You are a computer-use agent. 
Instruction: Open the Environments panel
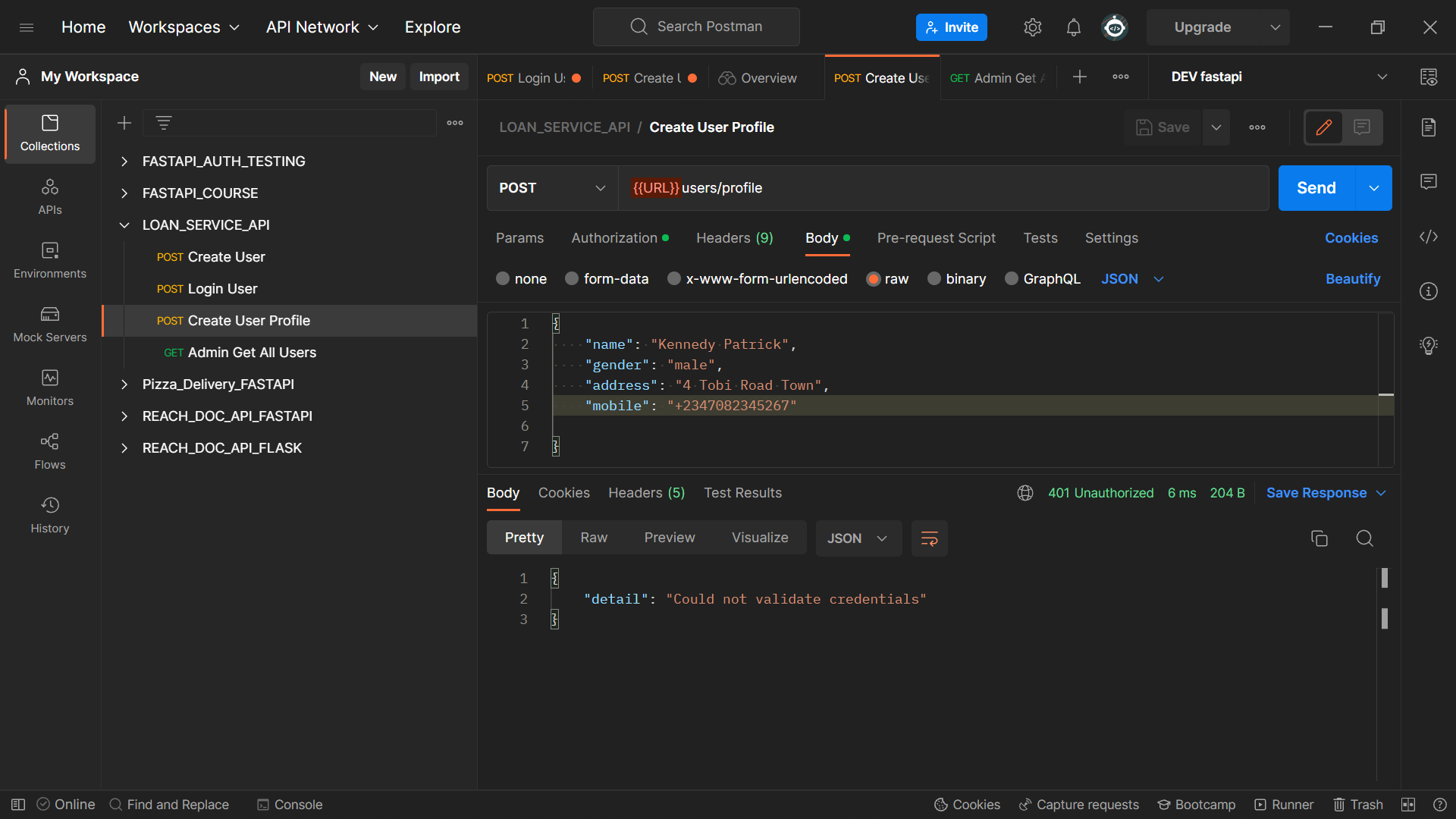pyautogui.click(x=49, y=261)
